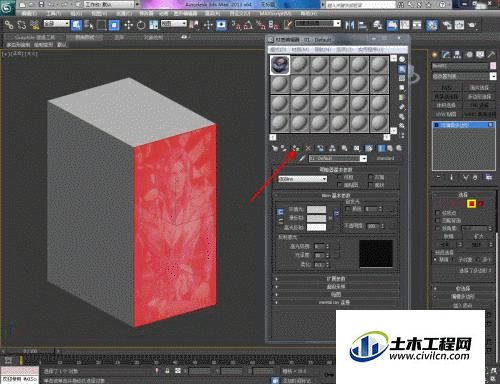Open Material (材质) menu in editor
Viewport: 500px width, 384px height.
coord(300,49)
